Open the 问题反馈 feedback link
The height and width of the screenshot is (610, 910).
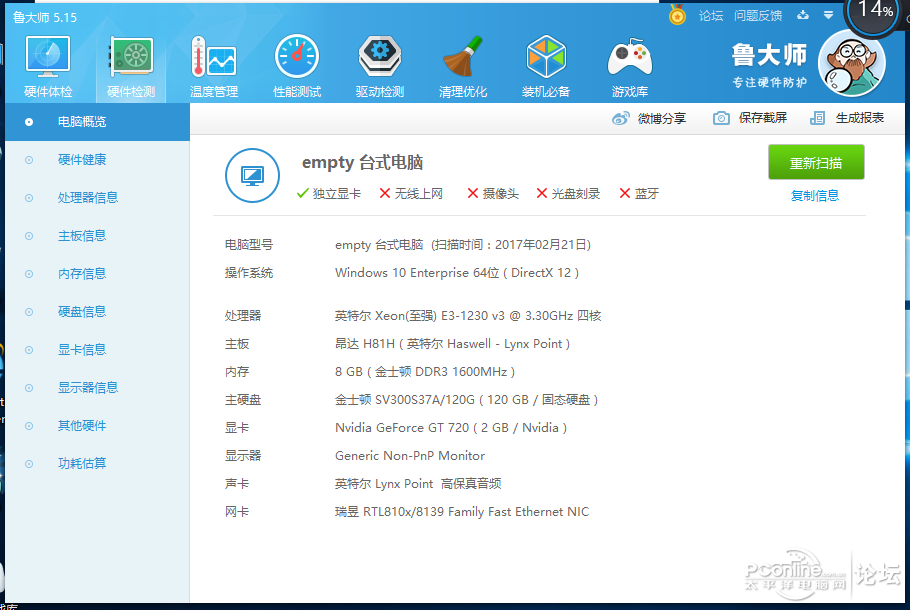(x=758, y=16)
